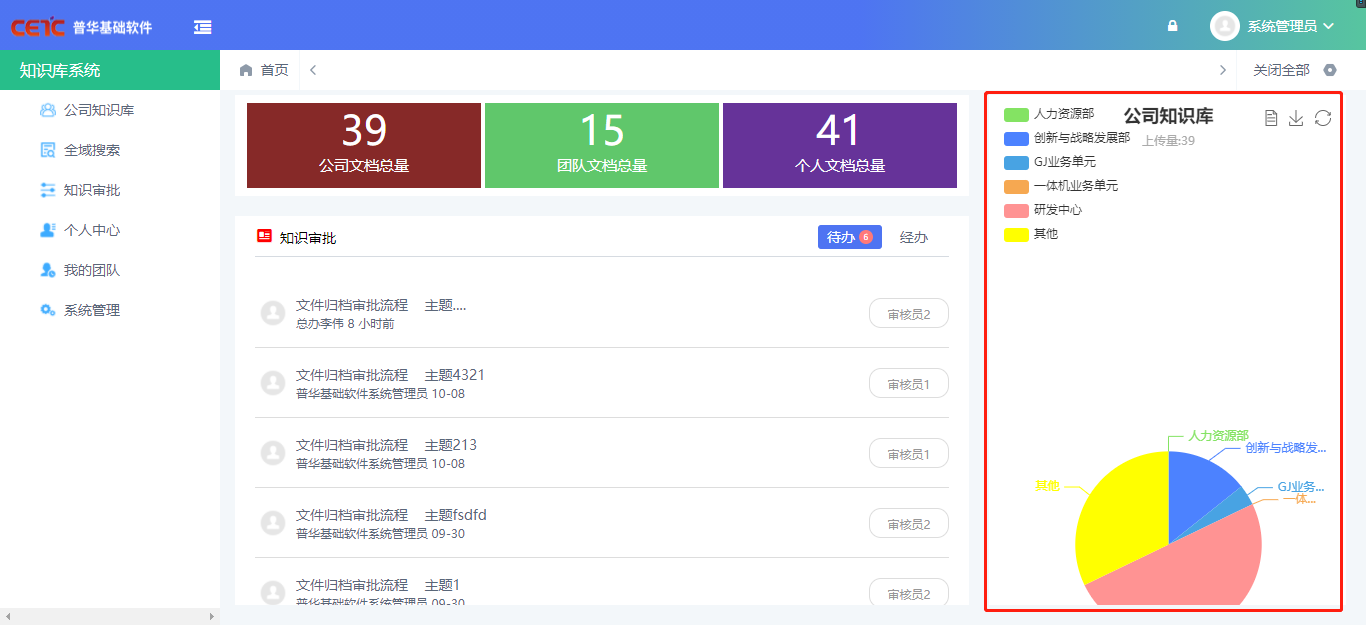This screenshot has width=1366, height=625.
Task: Open the chart data view icon
Action: pyautogui.click(x=1271, y=118)
